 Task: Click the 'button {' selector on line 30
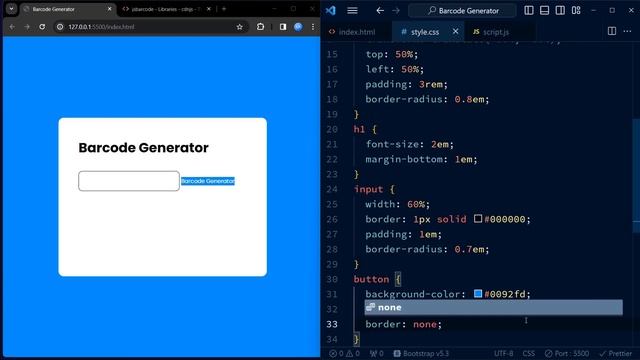coord(377,279)
